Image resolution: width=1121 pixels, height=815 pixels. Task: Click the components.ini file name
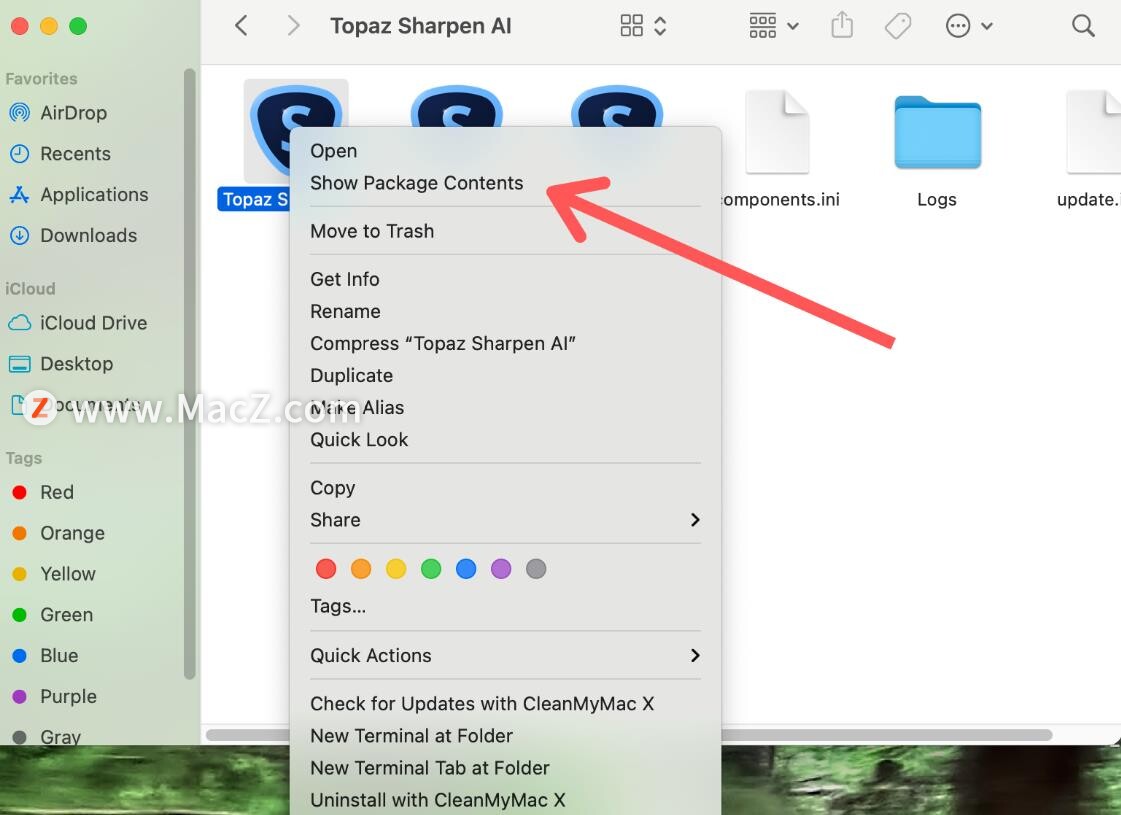[x=781, y=199]
